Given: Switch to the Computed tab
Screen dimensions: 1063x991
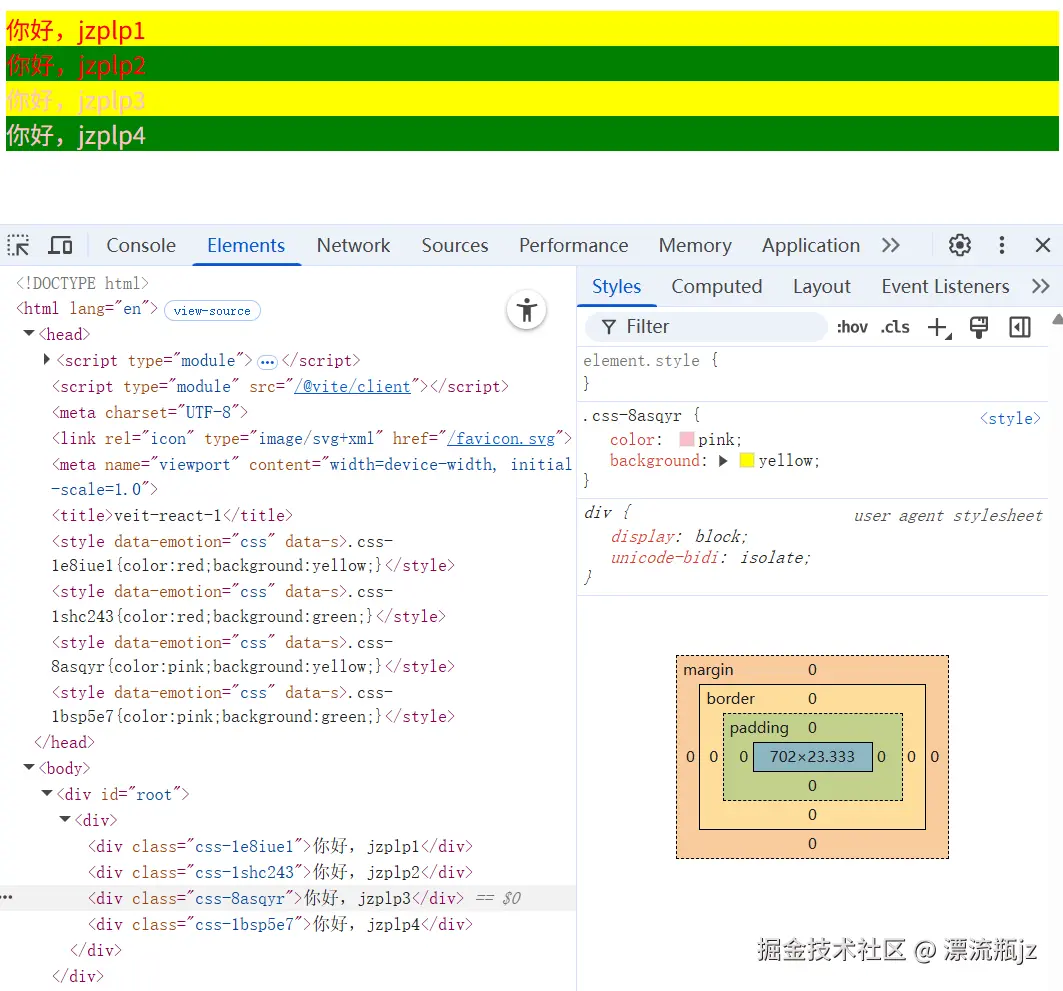Looking at the screenshot, I should pos(716,286).
